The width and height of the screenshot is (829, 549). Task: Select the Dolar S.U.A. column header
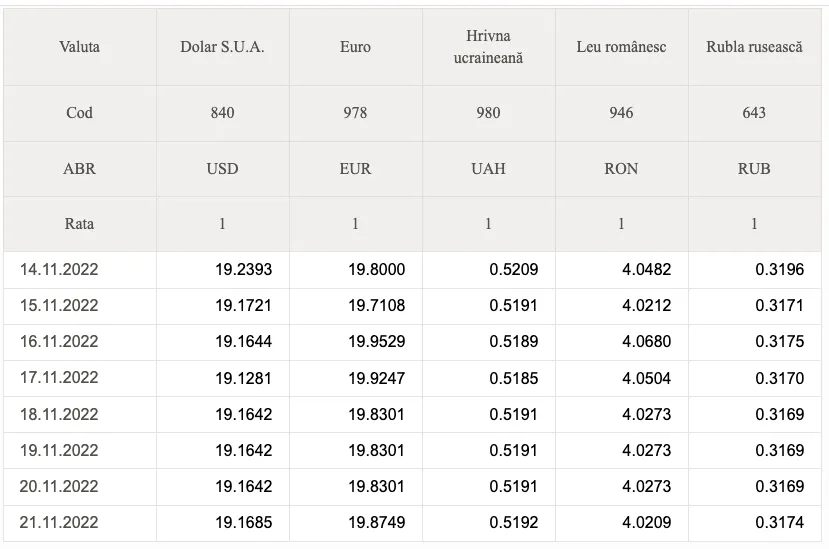pos(222,47)
